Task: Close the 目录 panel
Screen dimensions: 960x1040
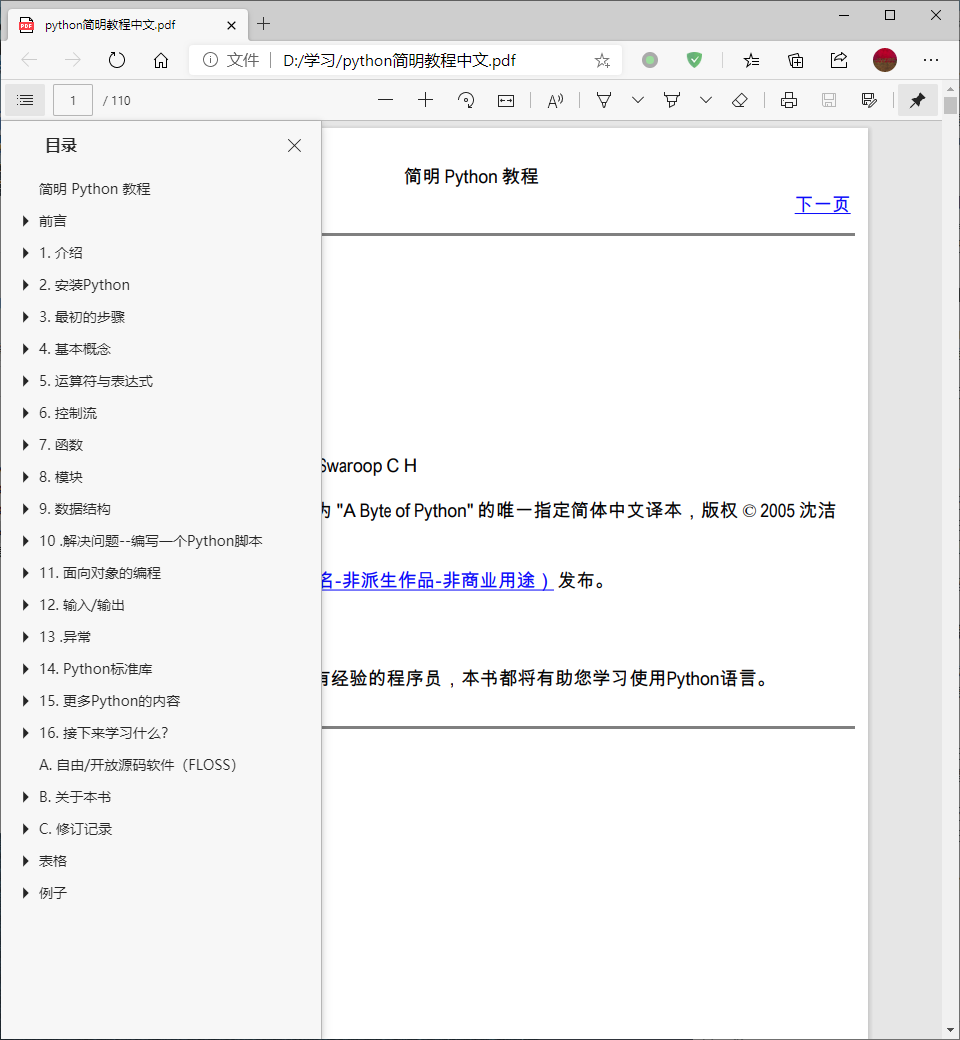Action: pyautogui.click(x=295, y=145)
